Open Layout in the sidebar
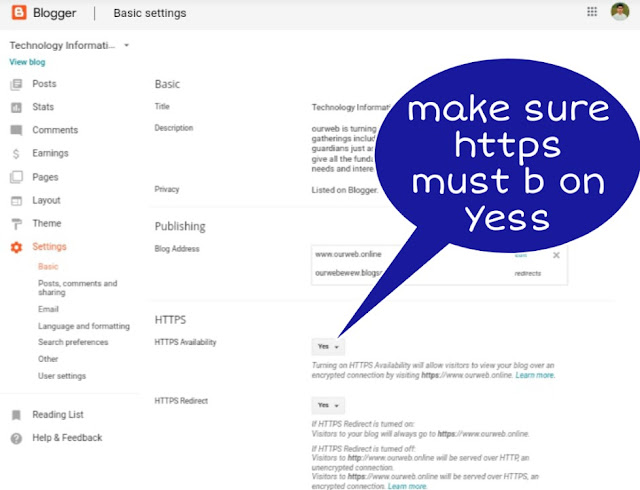The width and height of the screenshot is (640, 490). [x=46, y=200]
